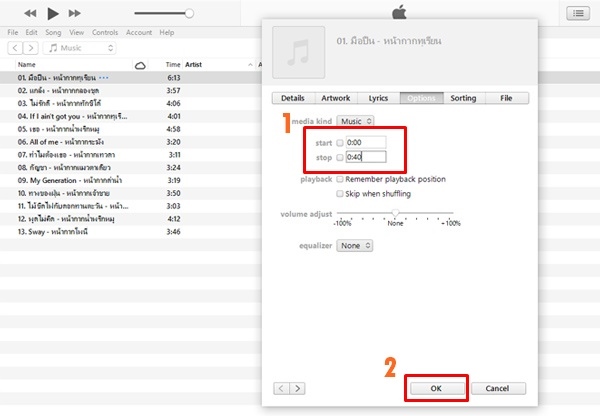Click the Apple logo in the header
The height and width of the screenshot is (416, 600).
pos(399,12)
